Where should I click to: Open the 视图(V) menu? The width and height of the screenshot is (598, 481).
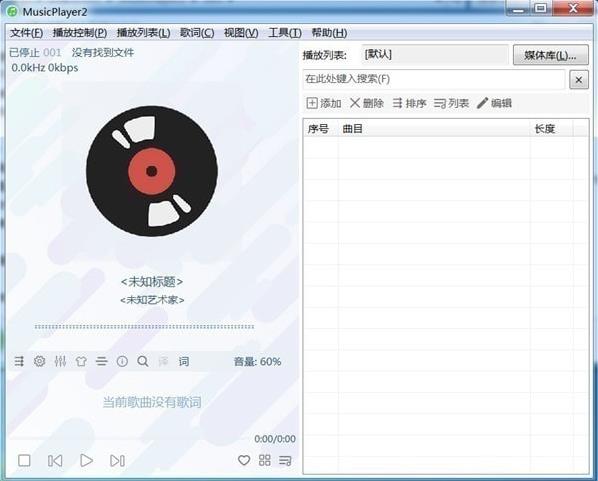(x=241, y=33)
